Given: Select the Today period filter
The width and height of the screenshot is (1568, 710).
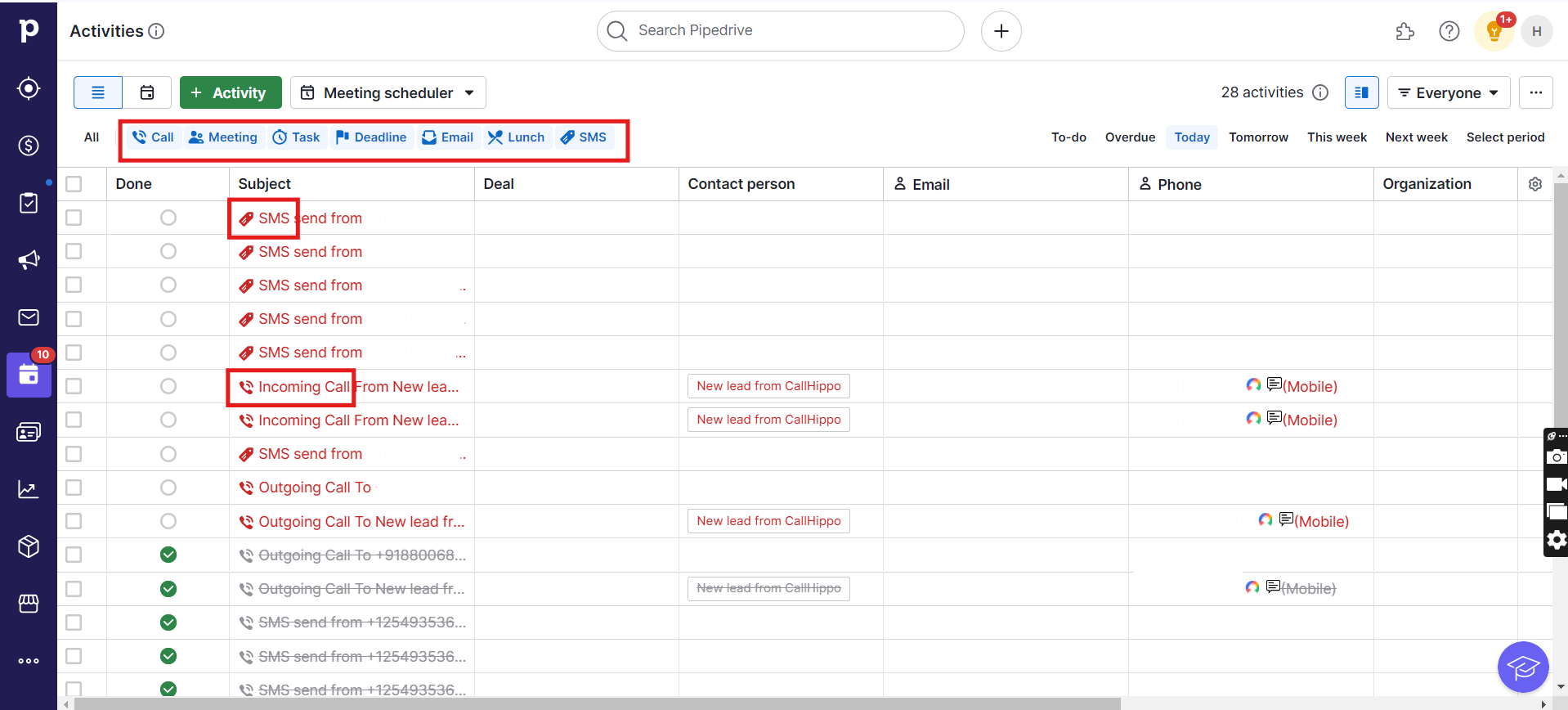Looking at the screenshot, I should 1192,137.
